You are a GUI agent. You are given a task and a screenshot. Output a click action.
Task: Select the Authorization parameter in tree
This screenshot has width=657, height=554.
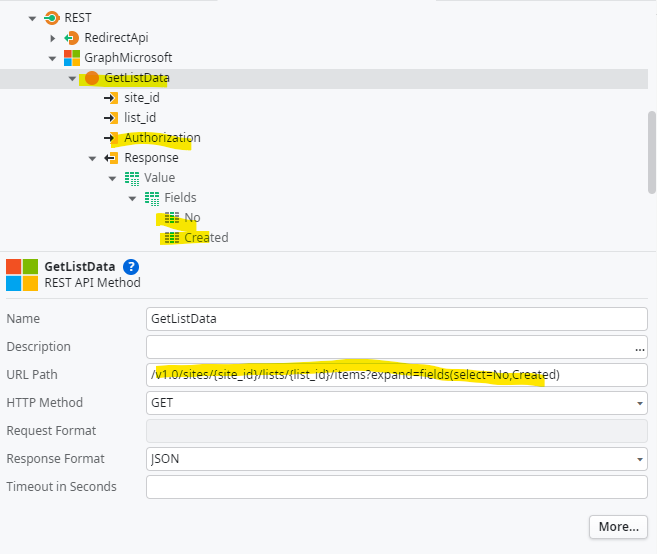pos(162,138)
